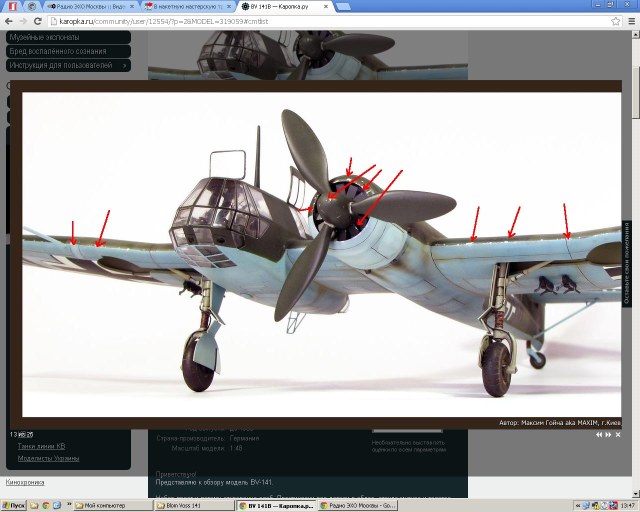The image size is (640, 512).
Task: Click the browser Forward arrow button
Action: point(23,20)
